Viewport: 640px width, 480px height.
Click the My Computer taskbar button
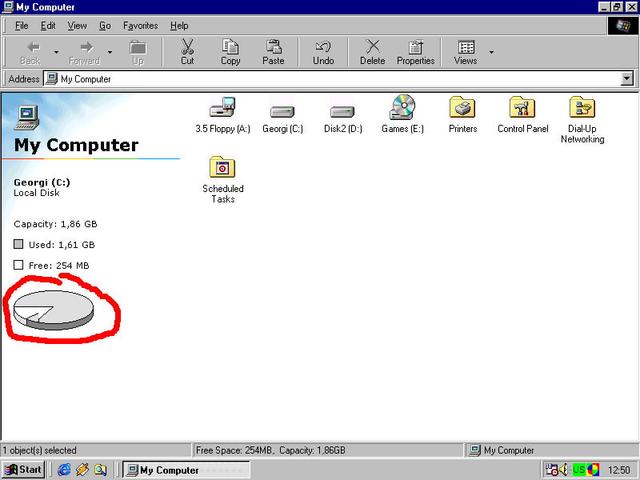pyautogui.click(x=186, y=470)
